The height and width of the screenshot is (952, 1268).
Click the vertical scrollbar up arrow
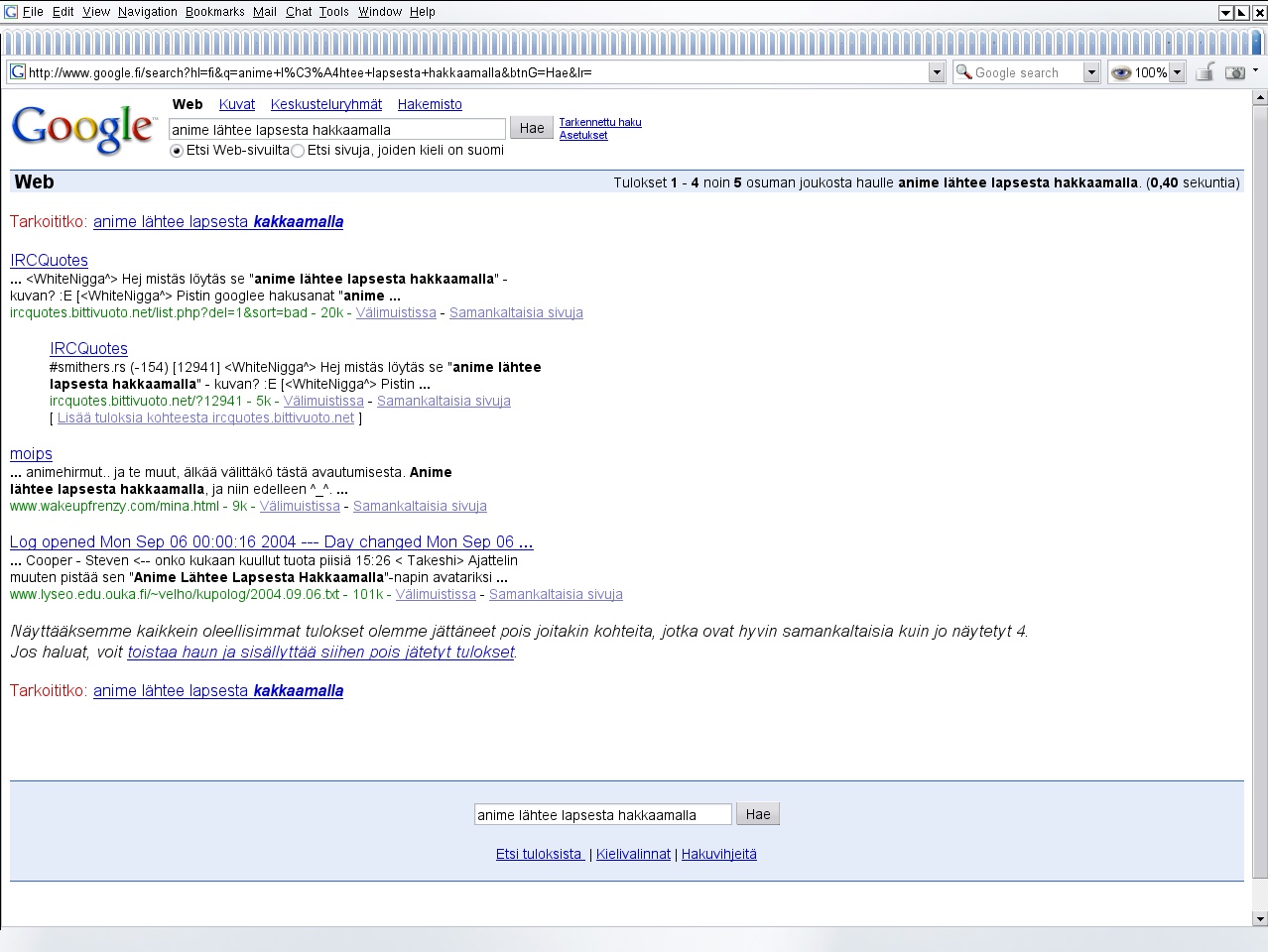point(1260,97)
